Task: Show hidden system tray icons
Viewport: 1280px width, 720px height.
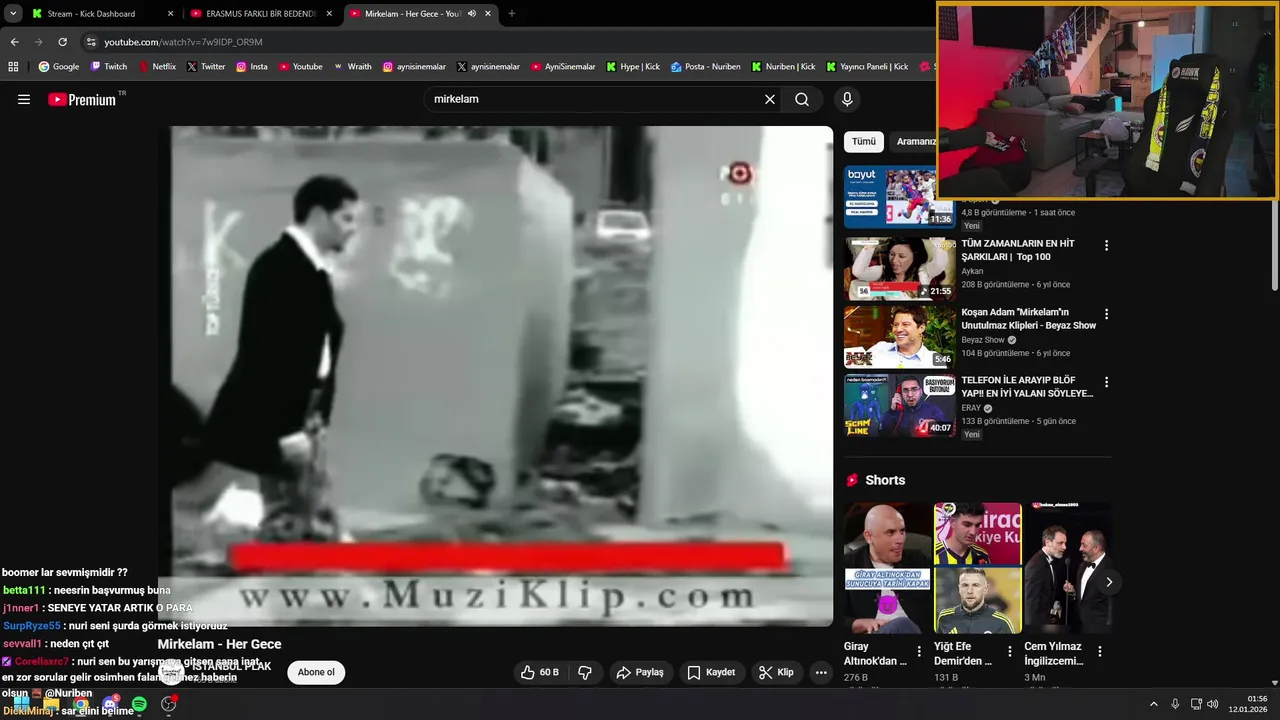Action: click(x=1153, y=704)
